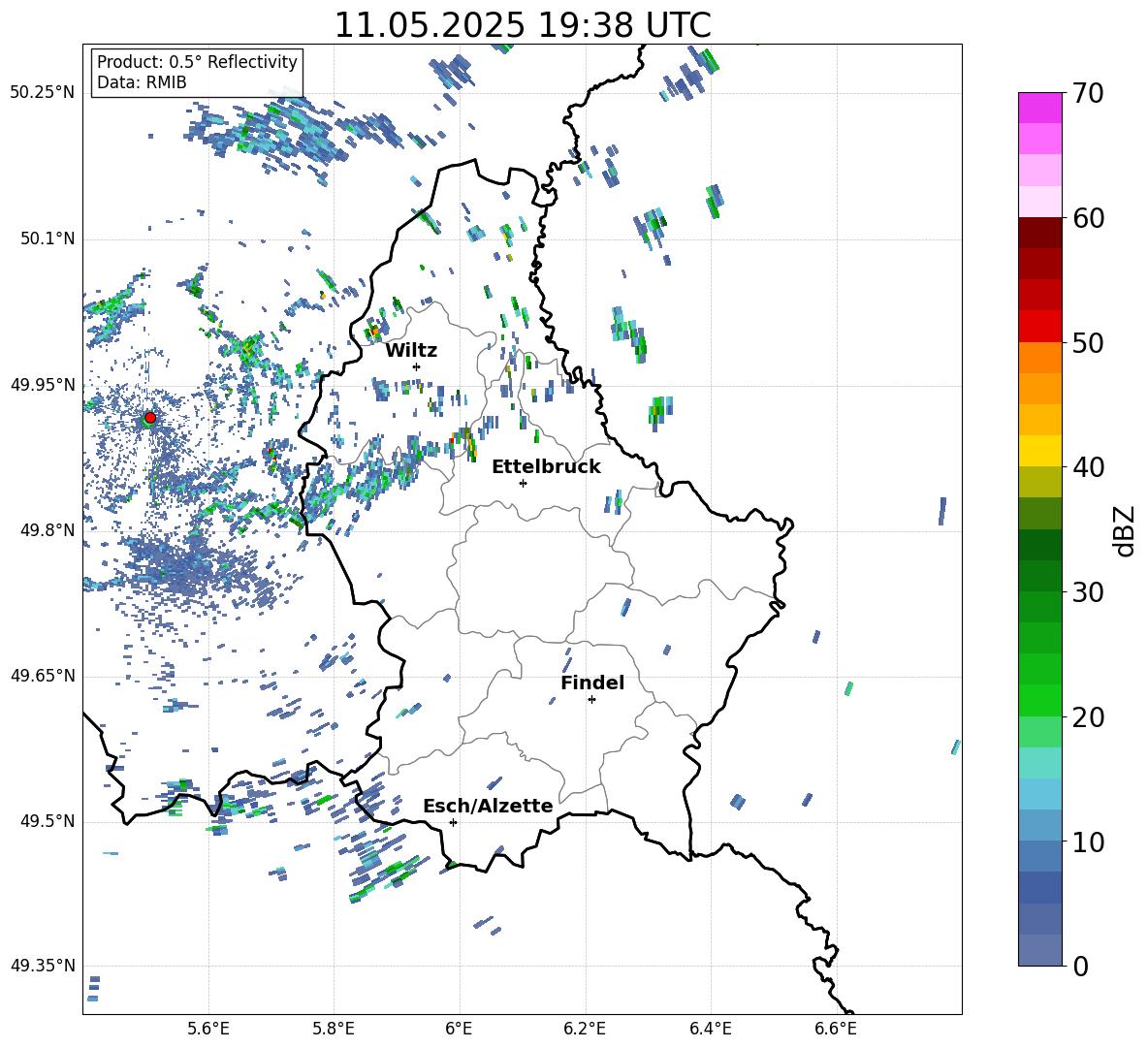1148x1048 pixels.
Task: Click the 40 dBZ colorbar label
Action: (1087, 467)
